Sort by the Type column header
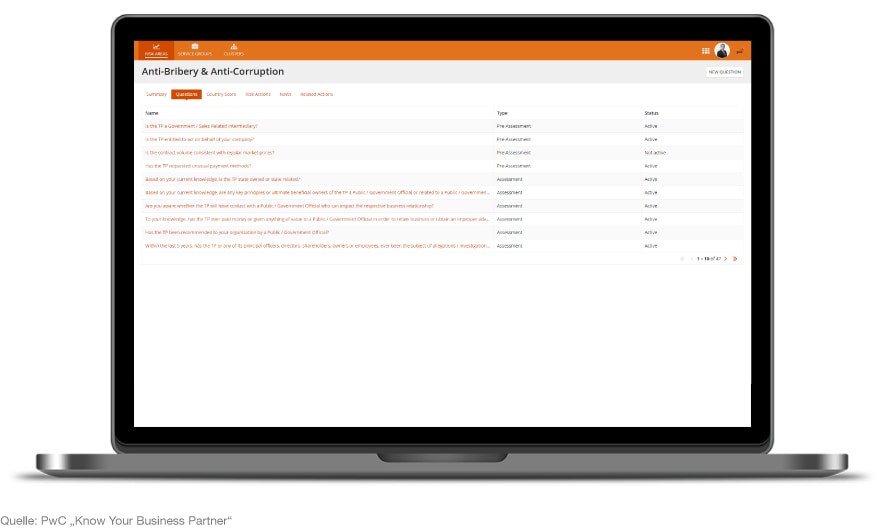This screenshot has height=528, width=885. click(x=502, y=113)
